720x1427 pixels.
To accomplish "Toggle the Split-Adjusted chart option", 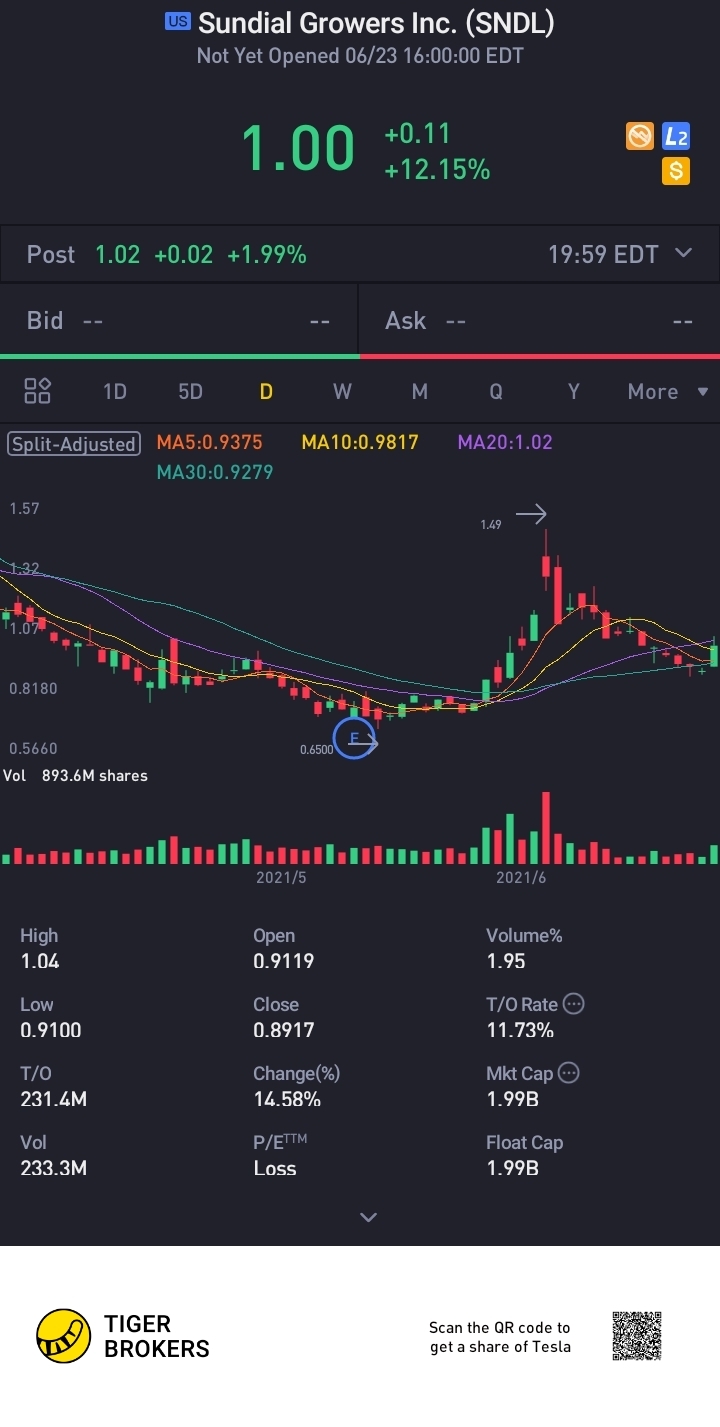I will coord(74,444).
